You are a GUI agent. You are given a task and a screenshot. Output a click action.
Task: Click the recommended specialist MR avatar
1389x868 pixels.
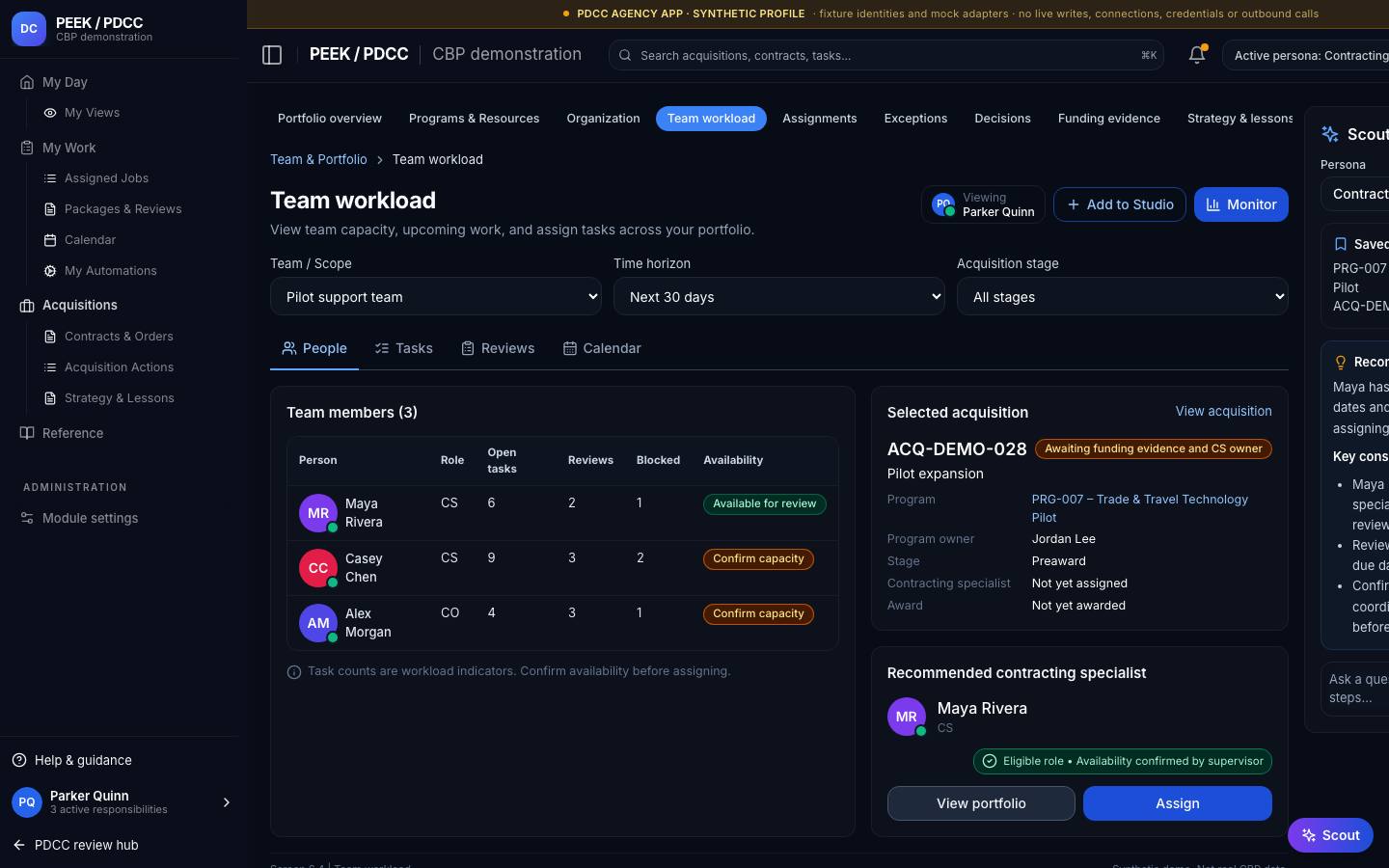click(x=907, y=717)
